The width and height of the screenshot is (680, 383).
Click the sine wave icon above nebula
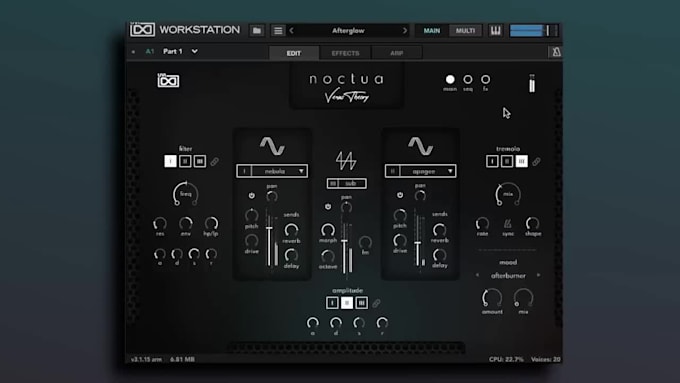tap(272, 146)
